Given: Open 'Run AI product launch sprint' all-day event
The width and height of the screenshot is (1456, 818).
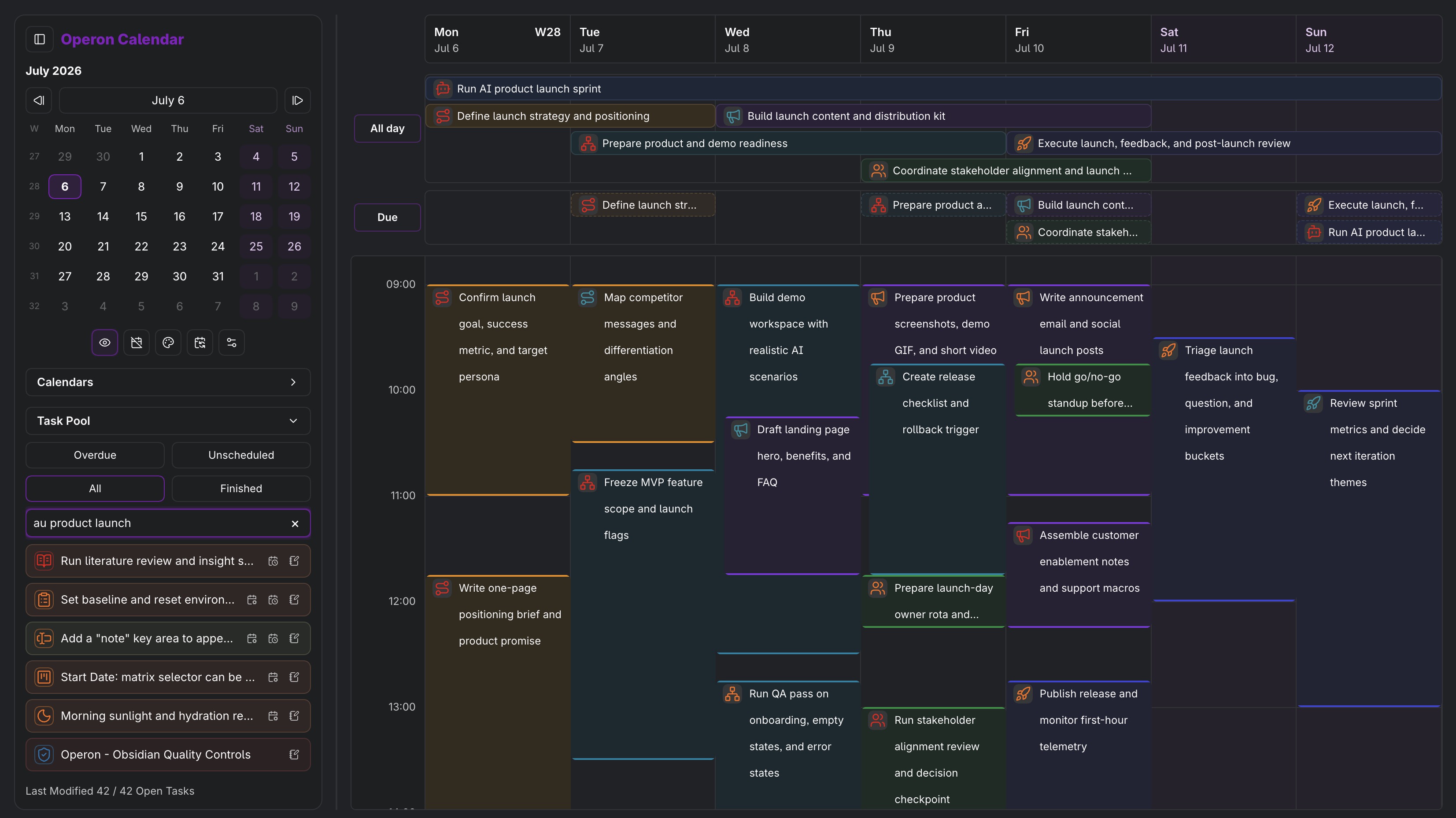Looking at the screenshot, I should (933, 88).
